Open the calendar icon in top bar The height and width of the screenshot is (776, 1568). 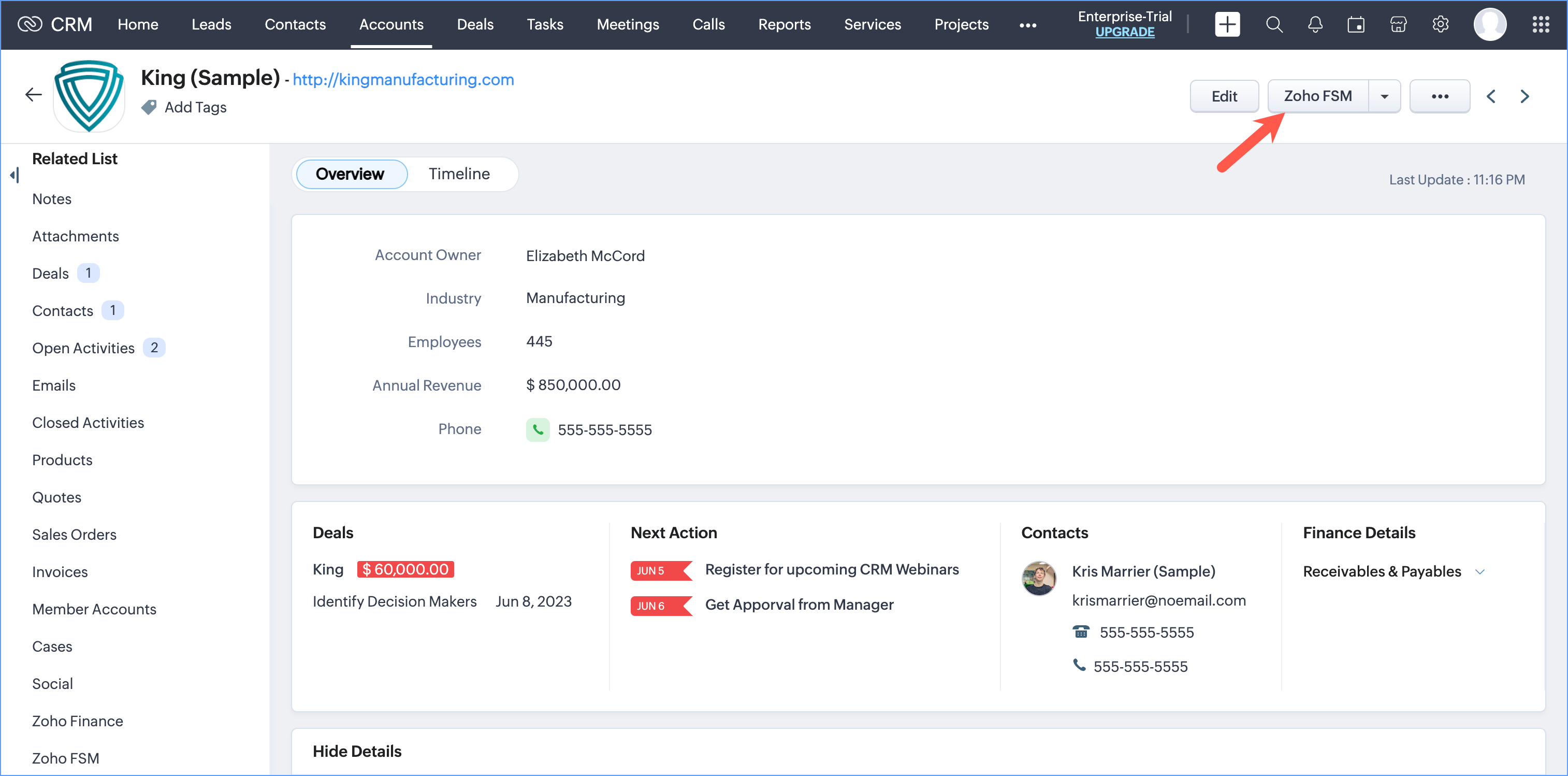click(1356, 24)
